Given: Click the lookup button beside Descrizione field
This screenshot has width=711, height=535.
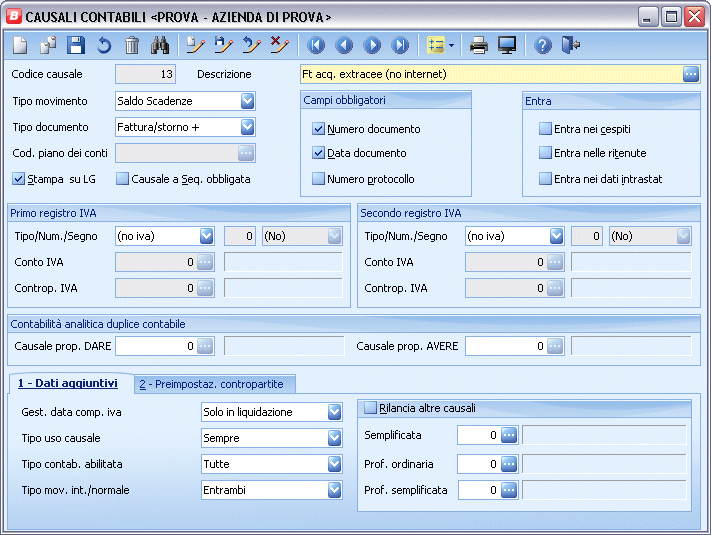Looking at the screenshot, I should pyautogui.click(x=691, y=74).
